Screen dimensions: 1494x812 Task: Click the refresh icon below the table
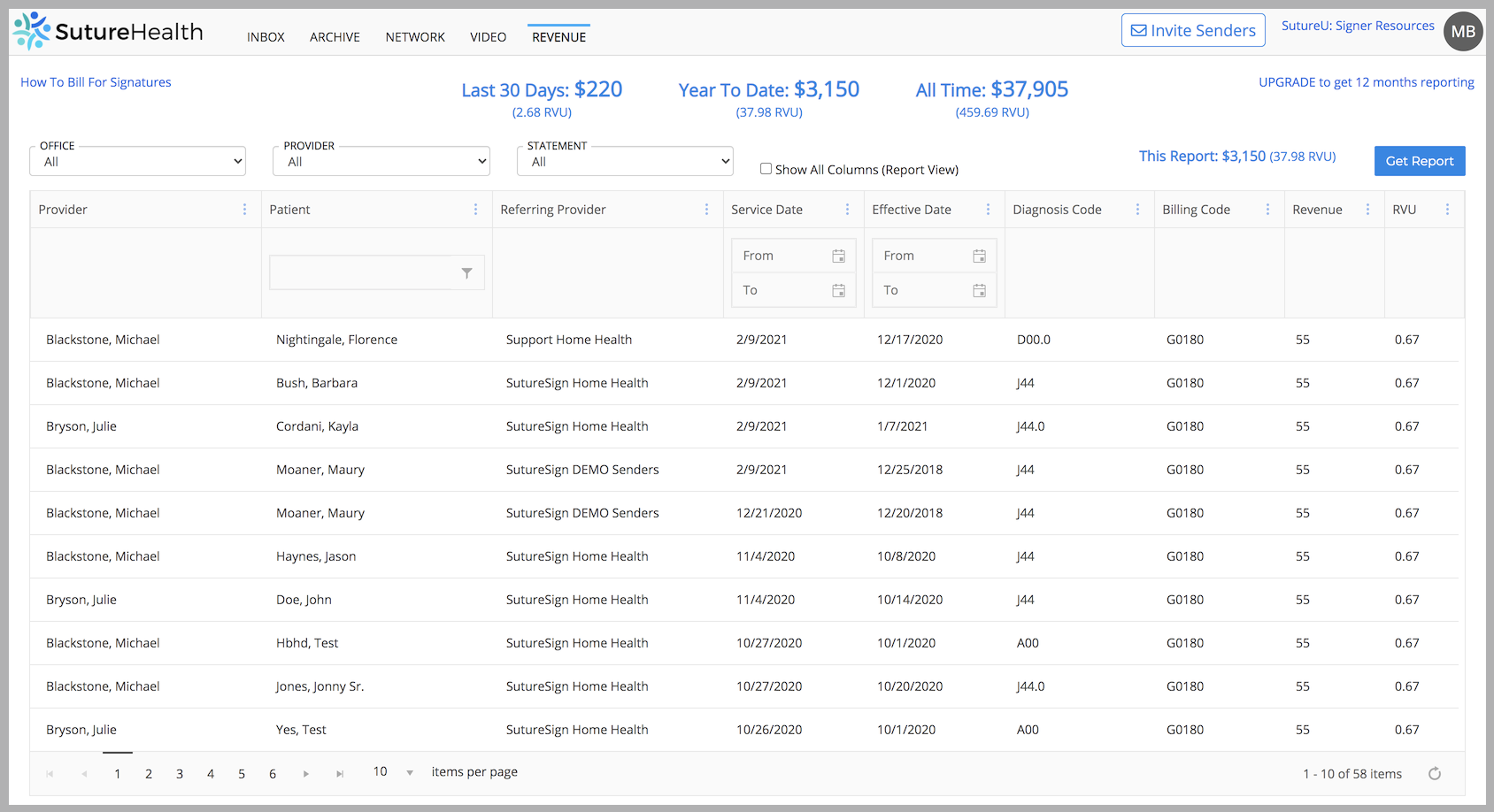(1435, 773)
